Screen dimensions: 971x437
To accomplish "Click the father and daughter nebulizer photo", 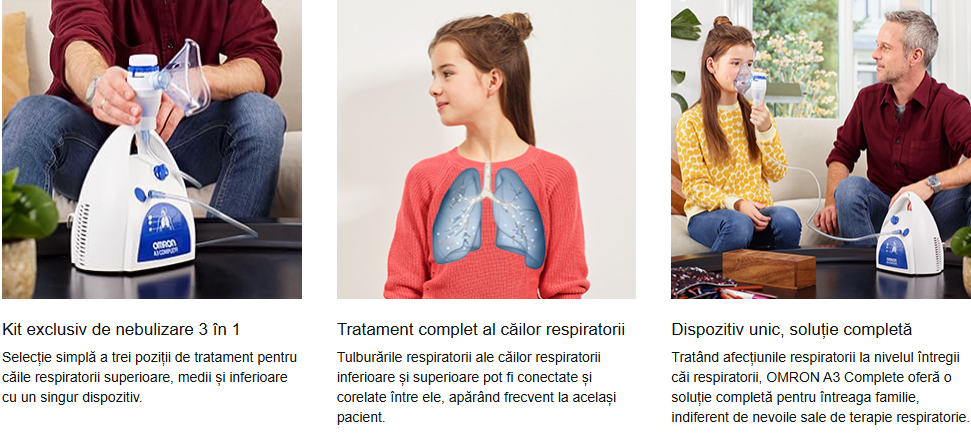I will click(821, 149).
